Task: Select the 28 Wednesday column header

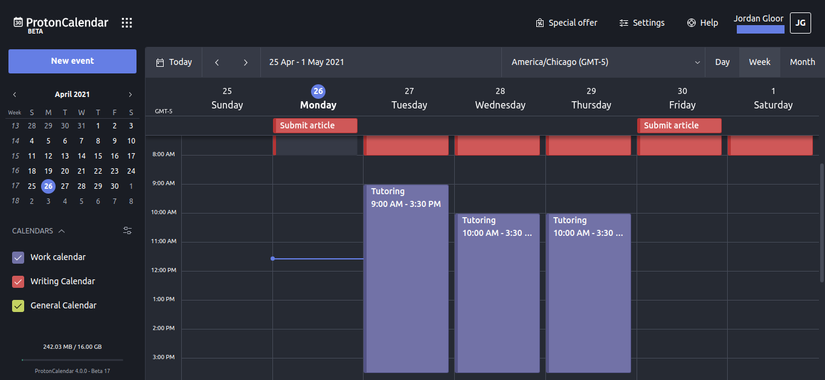Action: [x=500, y=98]
